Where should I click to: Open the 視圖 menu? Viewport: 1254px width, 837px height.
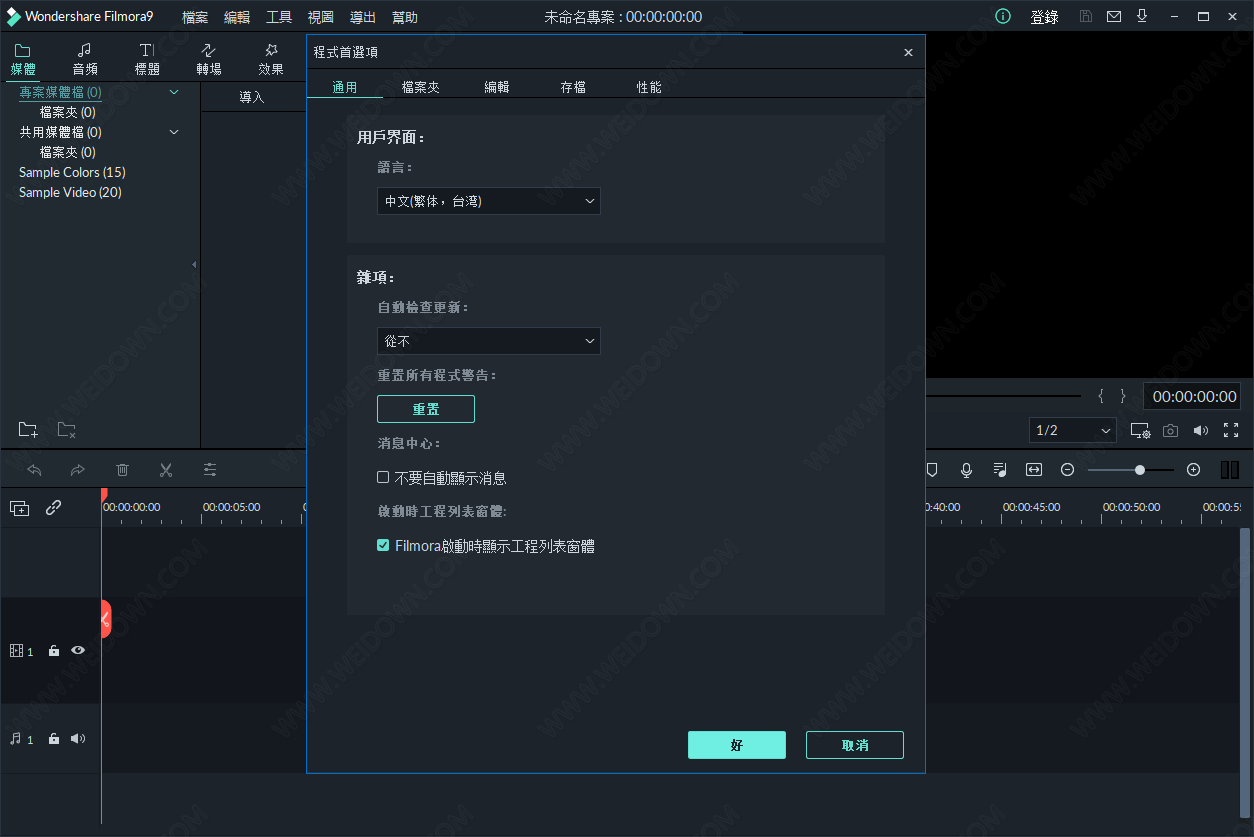click(x=321, y=17)
